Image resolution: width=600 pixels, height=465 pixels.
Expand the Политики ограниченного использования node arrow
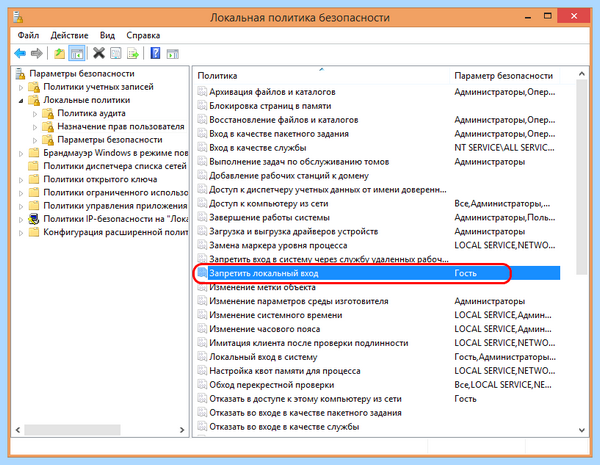point(21,193)
